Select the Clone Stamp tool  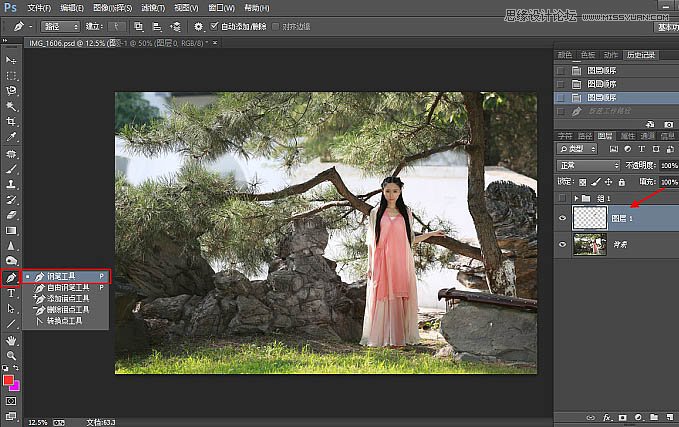(11, 184)
